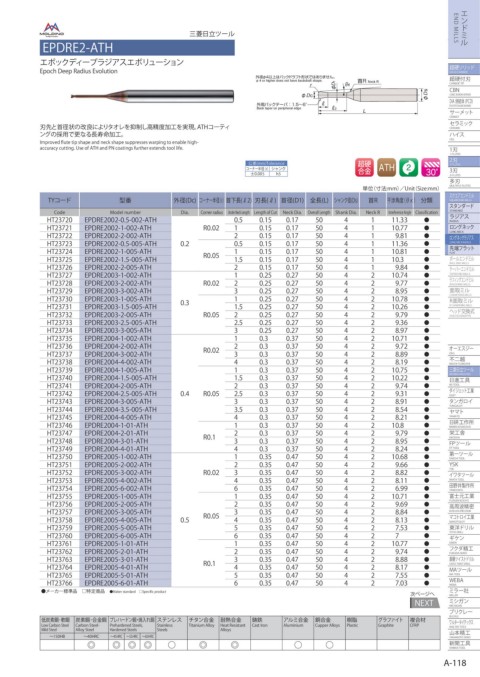
Task: Click the TYコード column header
Action: pyautogui.click(x=60, y=201)
